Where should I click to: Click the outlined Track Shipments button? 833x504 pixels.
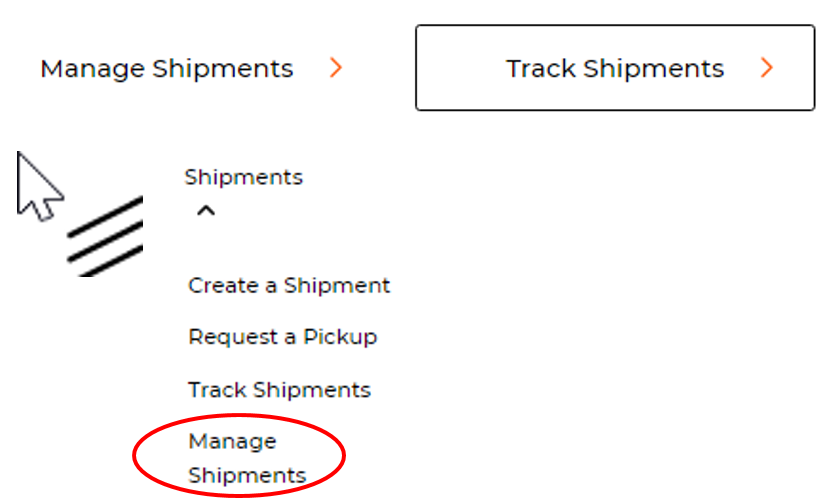click(x=614, y=68)
